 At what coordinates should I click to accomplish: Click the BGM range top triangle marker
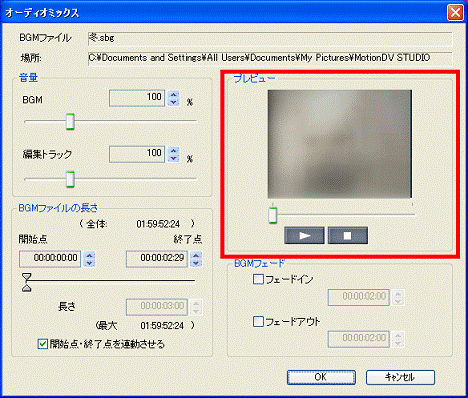27,277
